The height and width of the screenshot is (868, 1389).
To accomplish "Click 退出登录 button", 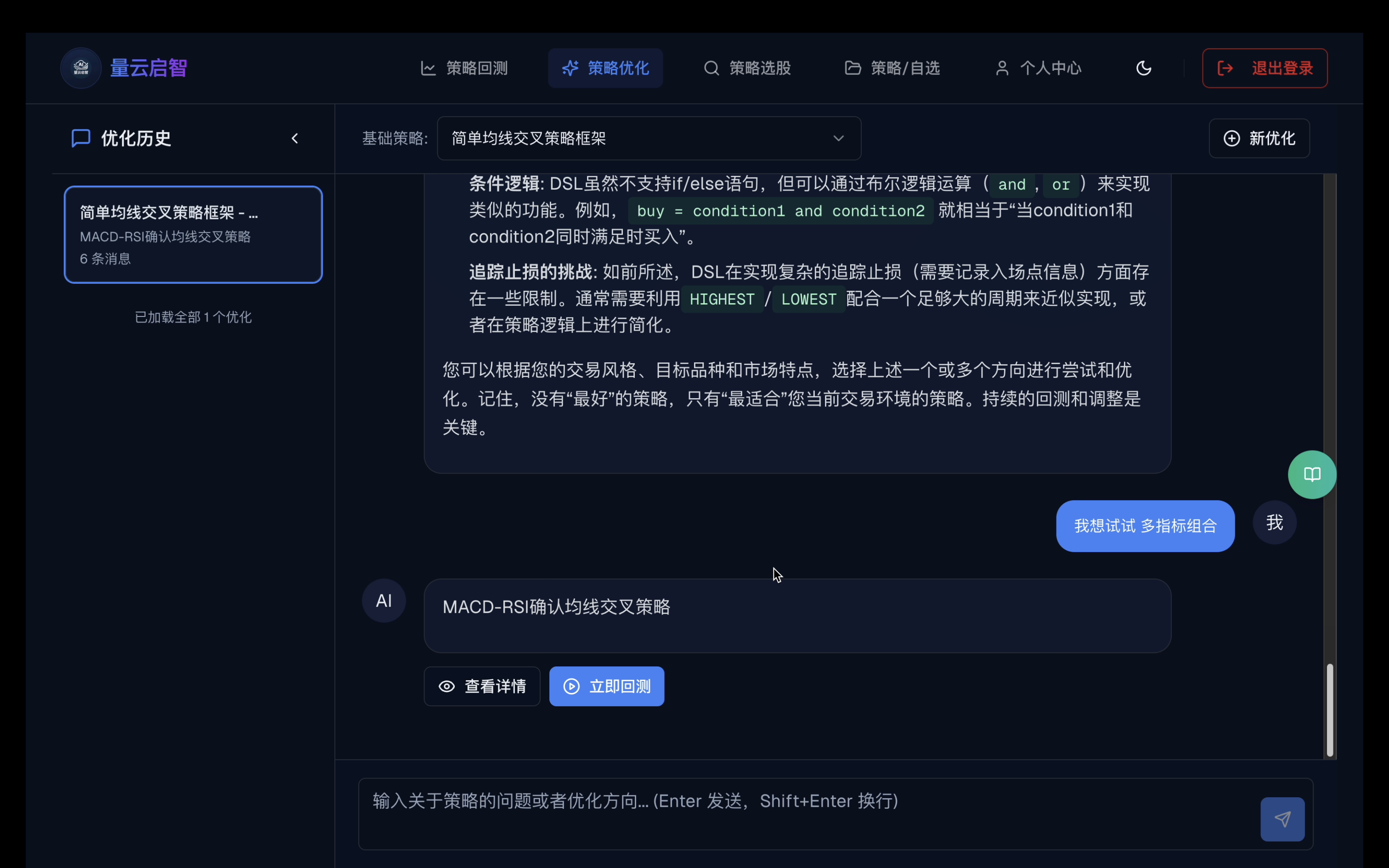I will (x=1265, y=68).
